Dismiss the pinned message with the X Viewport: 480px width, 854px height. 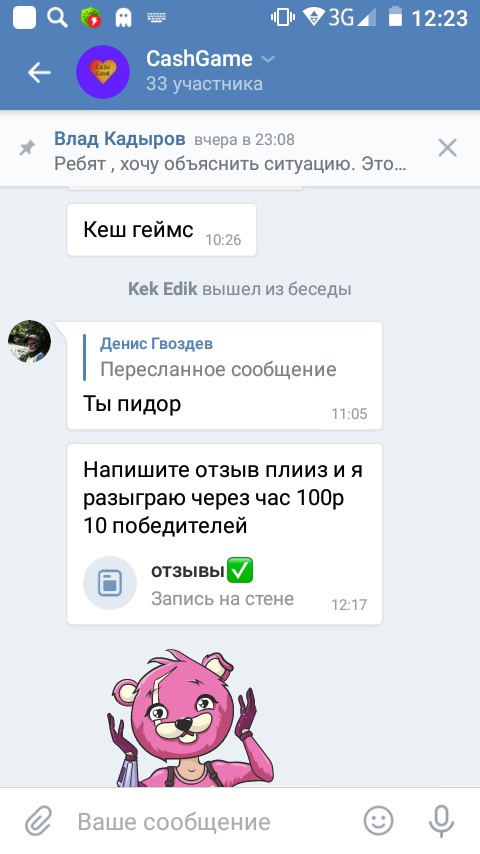(x=447, y=148)
